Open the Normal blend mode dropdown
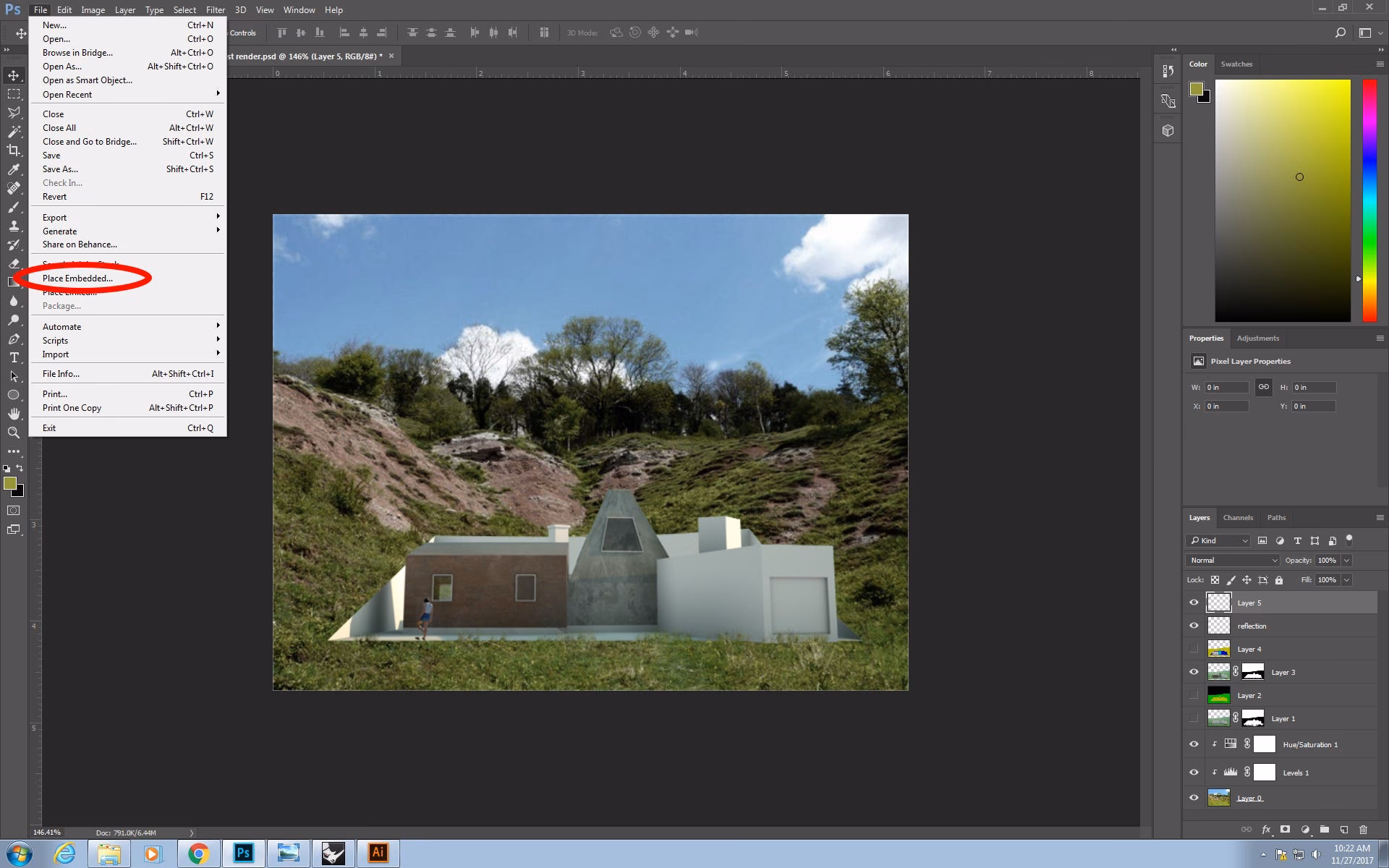 pyautogui.click(x=1233, y=561)
